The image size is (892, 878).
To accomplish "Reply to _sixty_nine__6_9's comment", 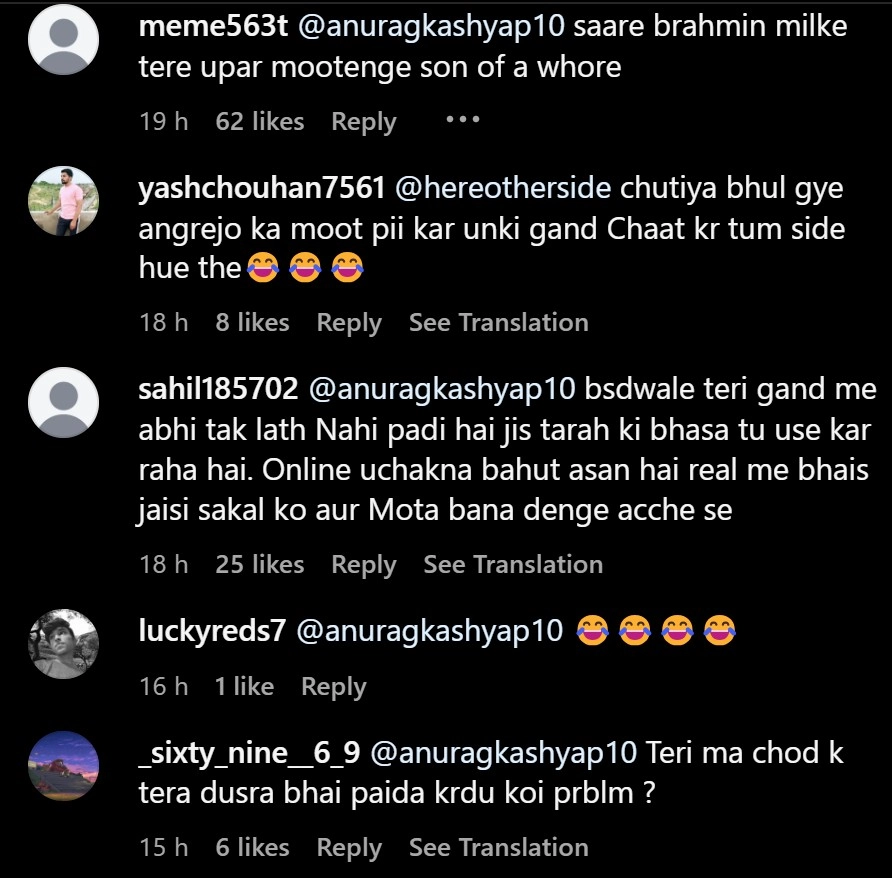I will click(349, 848).
